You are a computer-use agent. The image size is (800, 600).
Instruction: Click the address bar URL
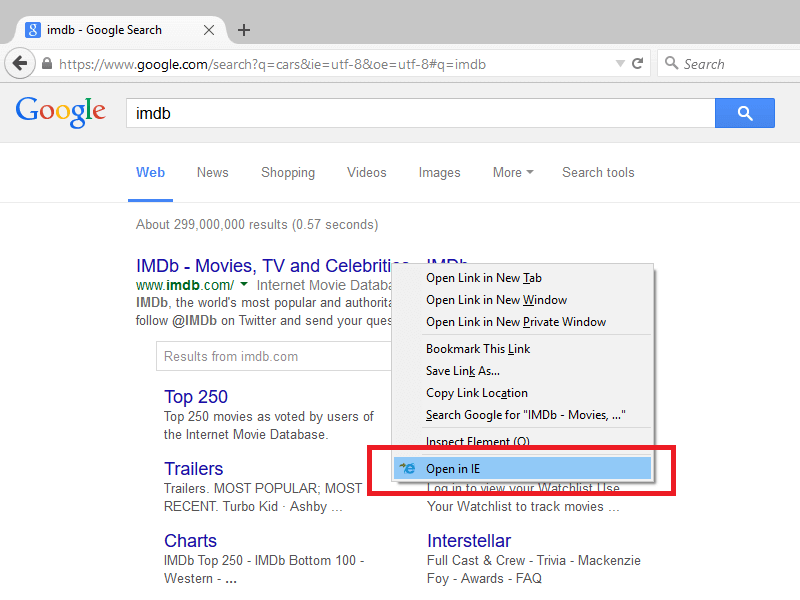point(272,64)
